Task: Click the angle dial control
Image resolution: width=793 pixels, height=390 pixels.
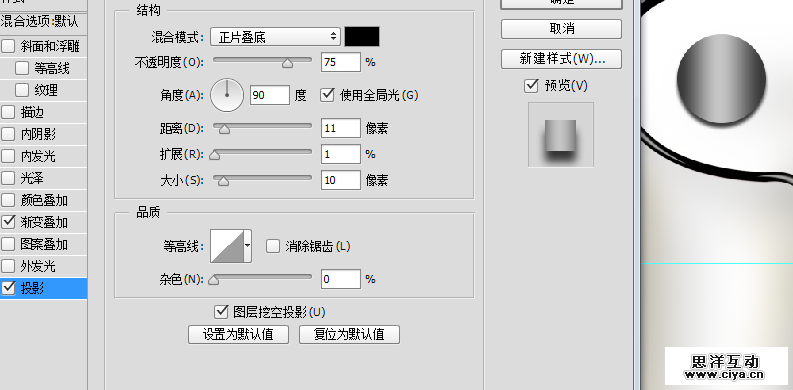Action: click(x=227, y=95)
